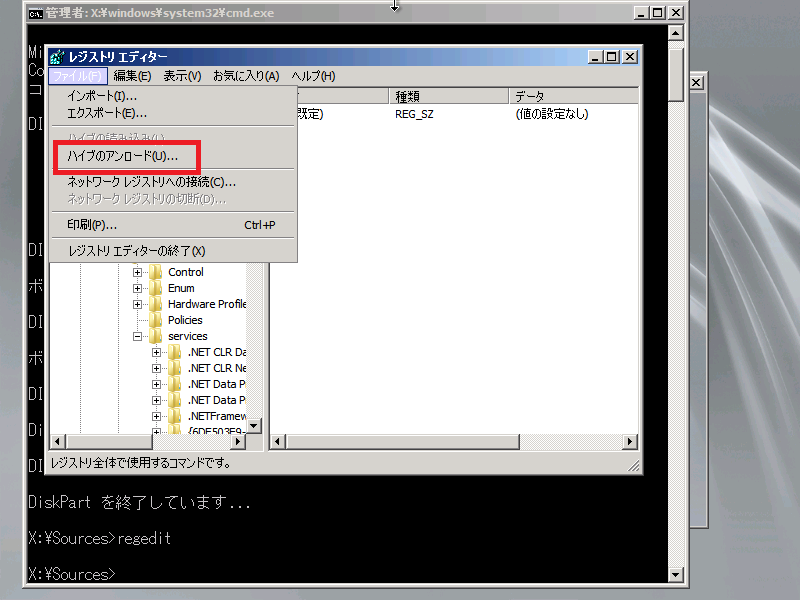Click the Registry Editor title bar icon
Viewport: 800px width, 600px height.
57,57
